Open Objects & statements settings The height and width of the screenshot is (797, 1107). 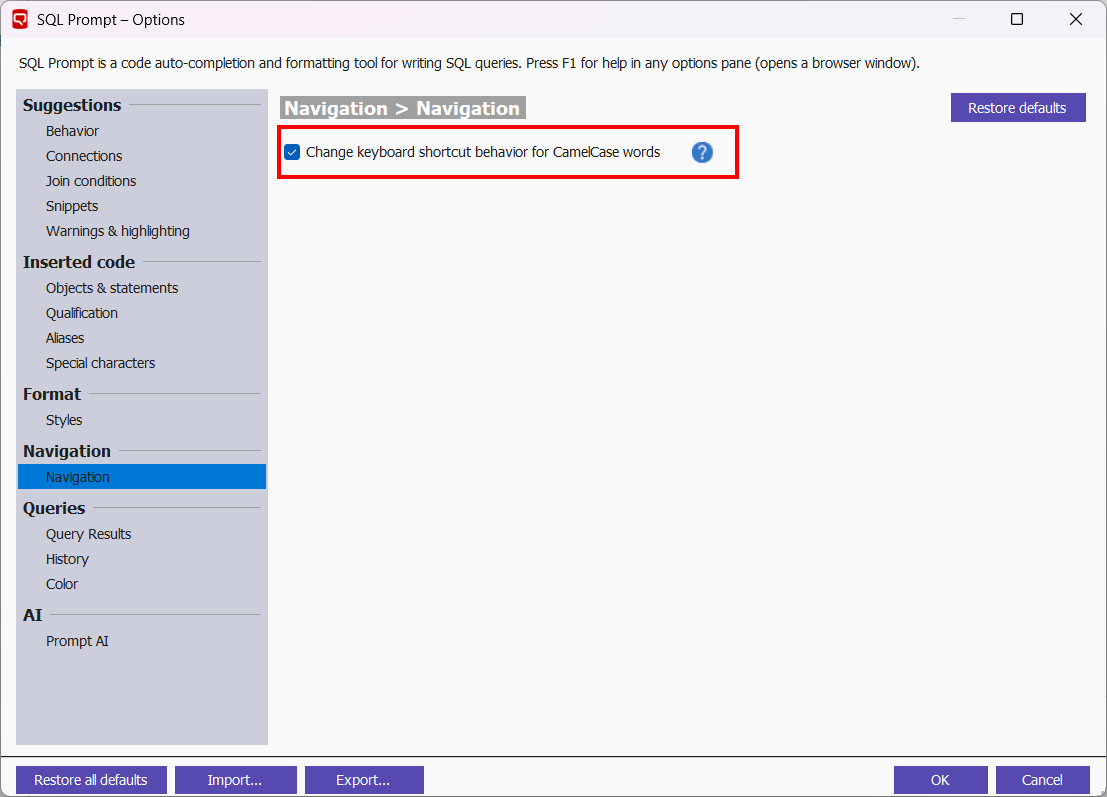112,288
